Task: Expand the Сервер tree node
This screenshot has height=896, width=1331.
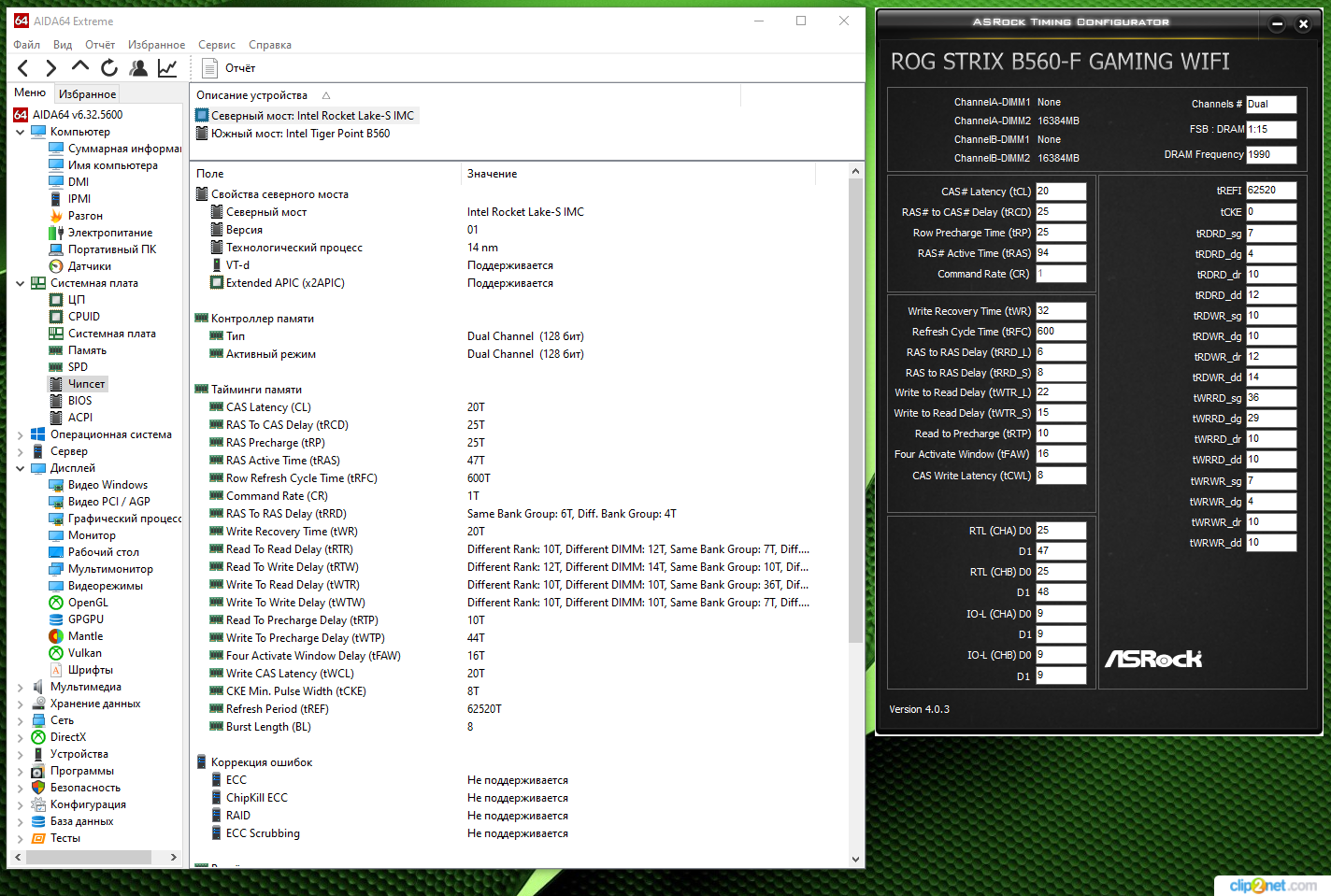Action: point(21,451)
